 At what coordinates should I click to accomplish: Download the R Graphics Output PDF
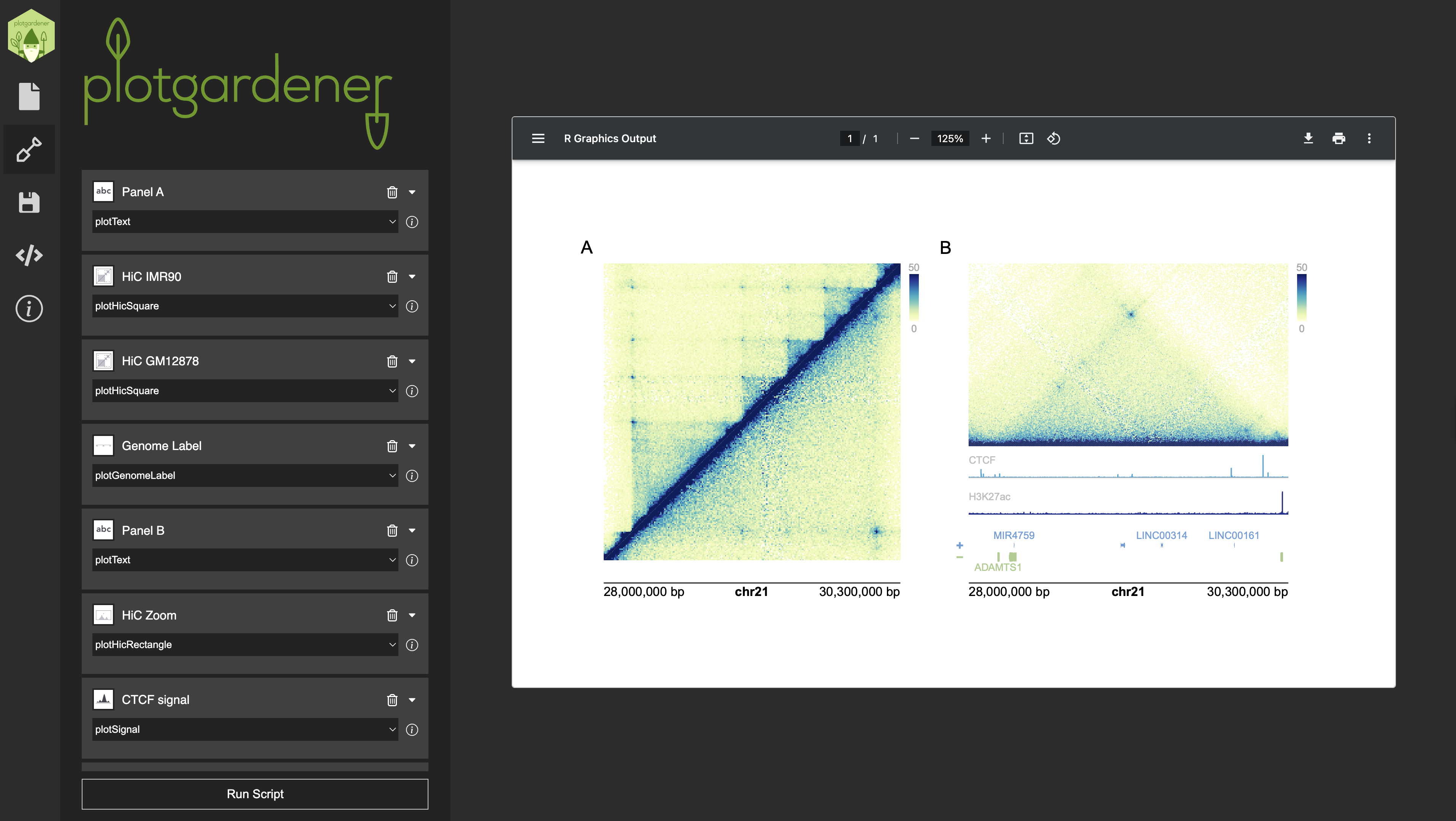(x=1308, y=138)
